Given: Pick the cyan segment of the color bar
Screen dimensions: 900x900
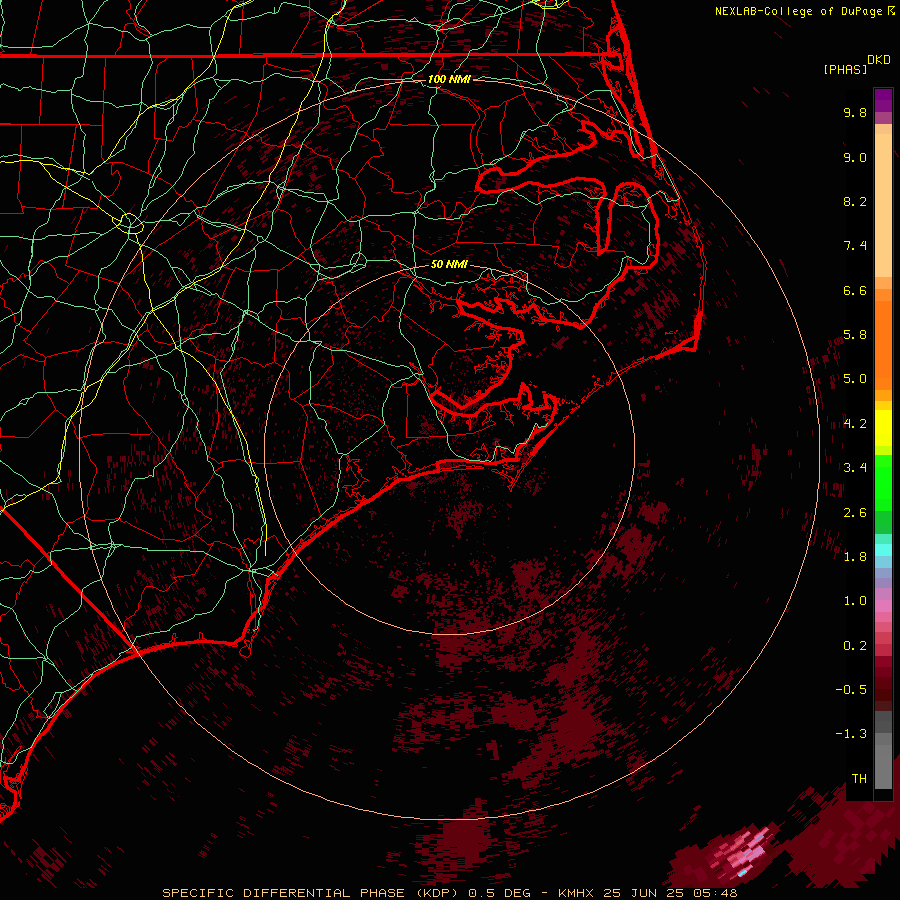Looking at the screenshot, I should coord(883,550).
